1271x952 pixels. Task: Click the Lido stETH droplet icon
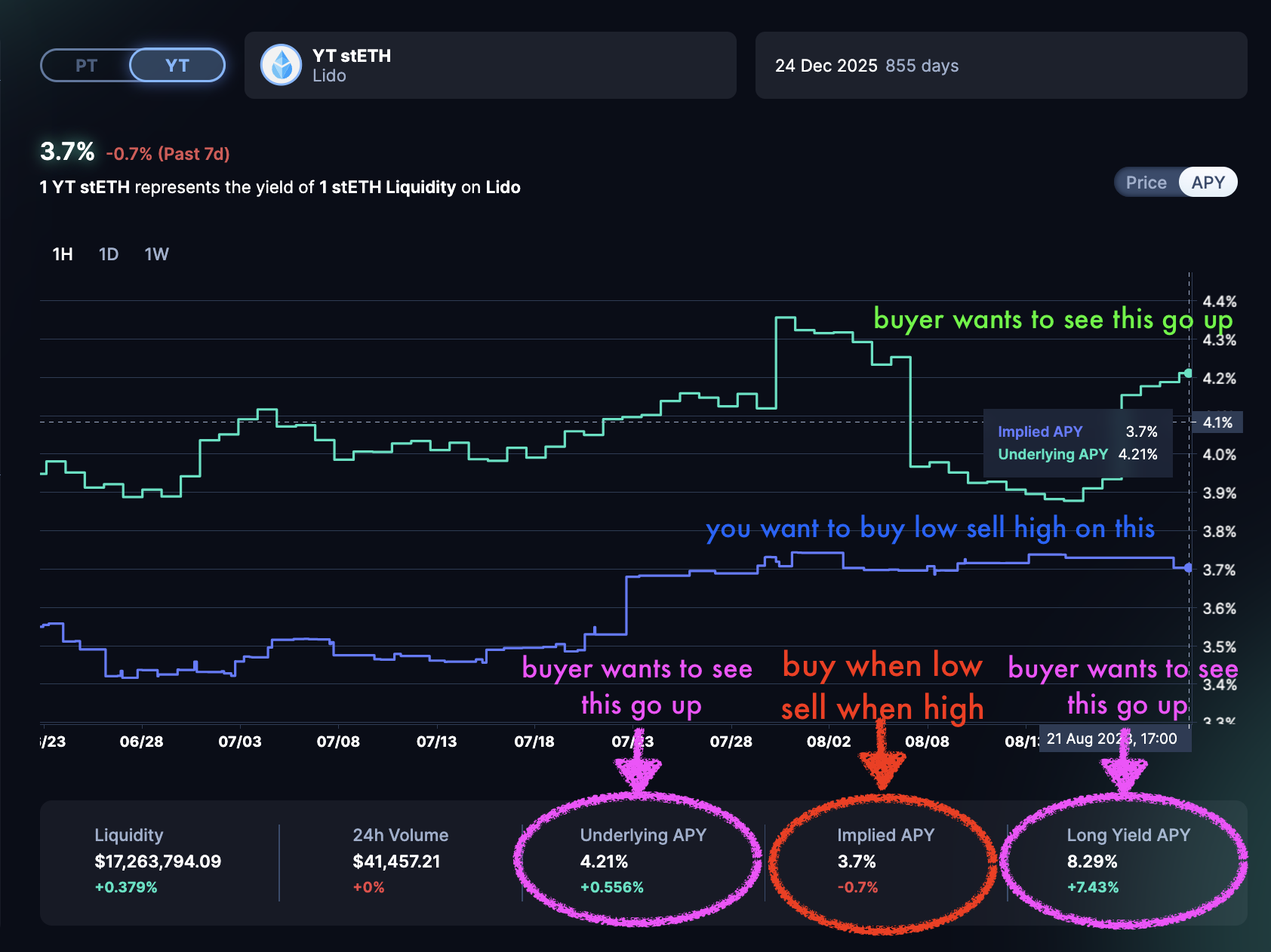281,66
